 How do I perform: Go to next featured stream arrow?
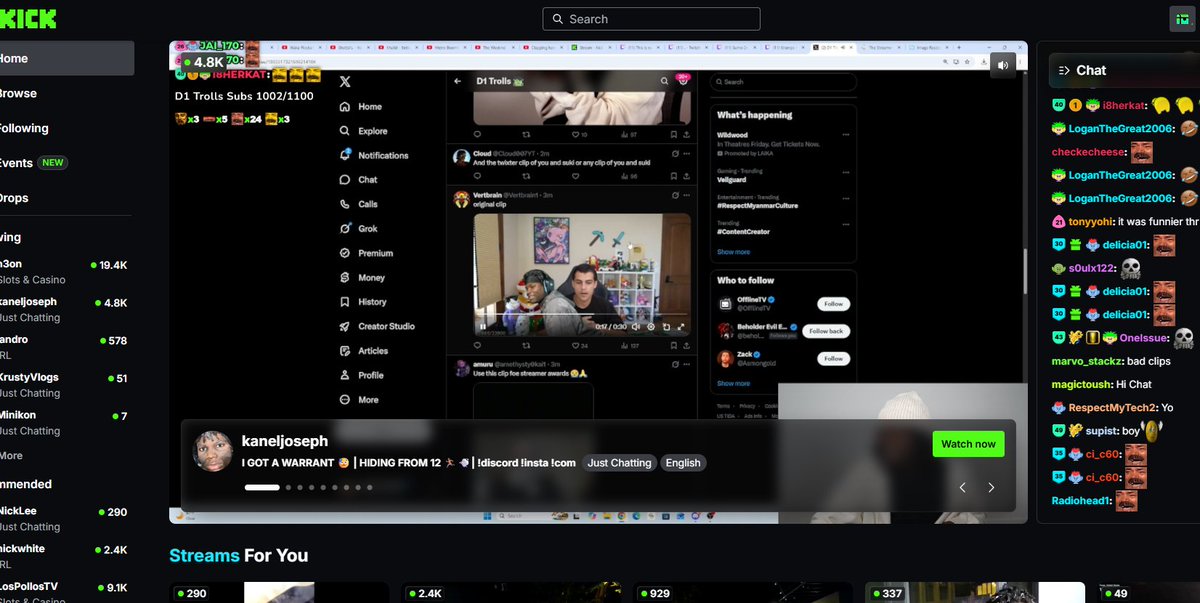pyautogui.click(x=991, y=488)
